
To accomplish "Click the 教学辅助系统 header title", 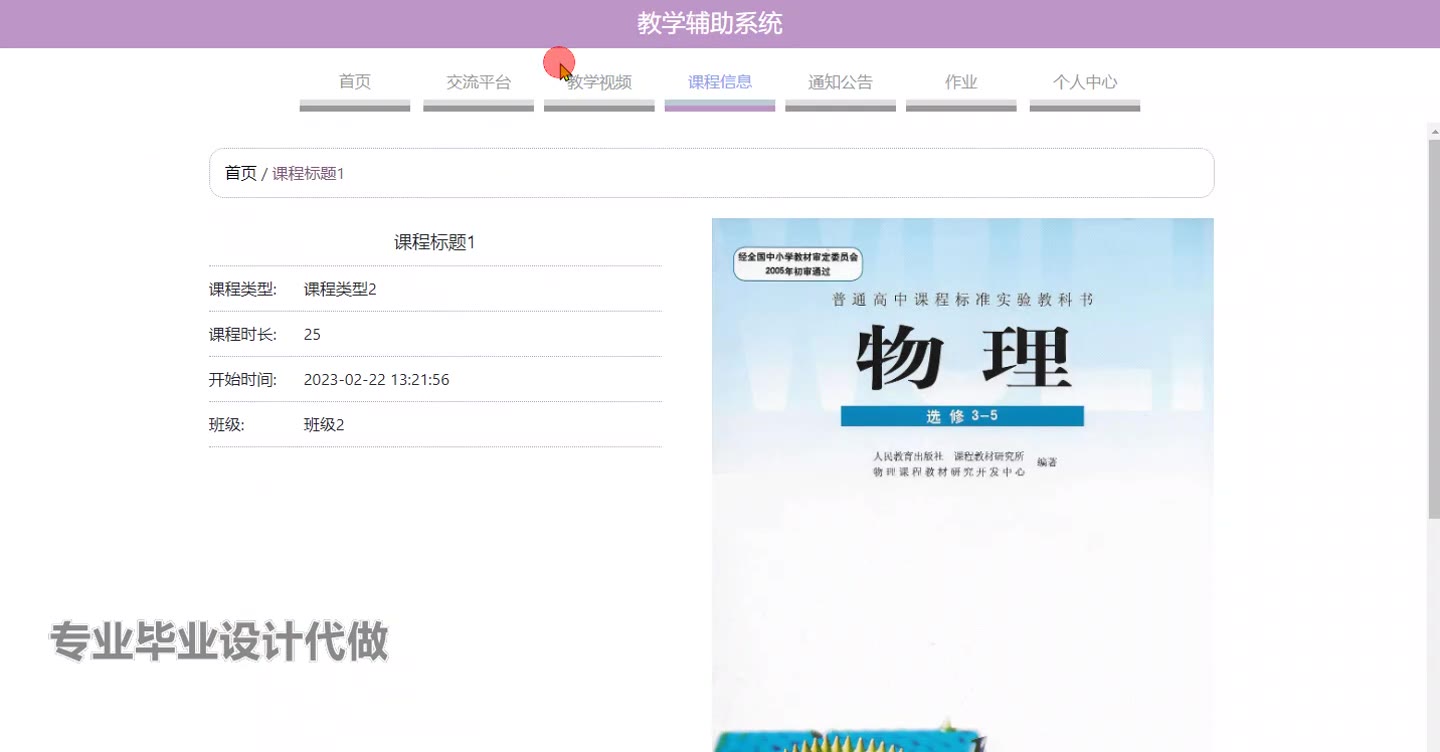I will (x=710, y=24).
